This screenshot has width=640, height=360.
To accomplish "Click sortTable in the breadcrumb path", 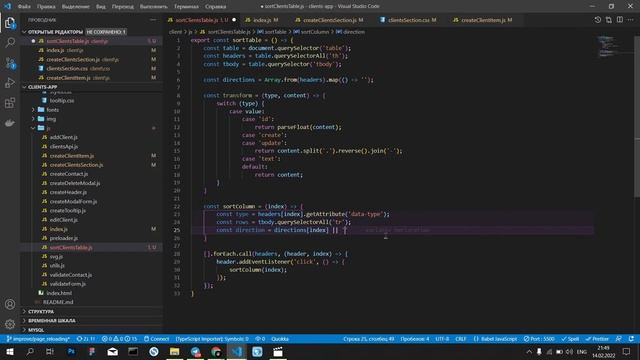I will (275, 32).
